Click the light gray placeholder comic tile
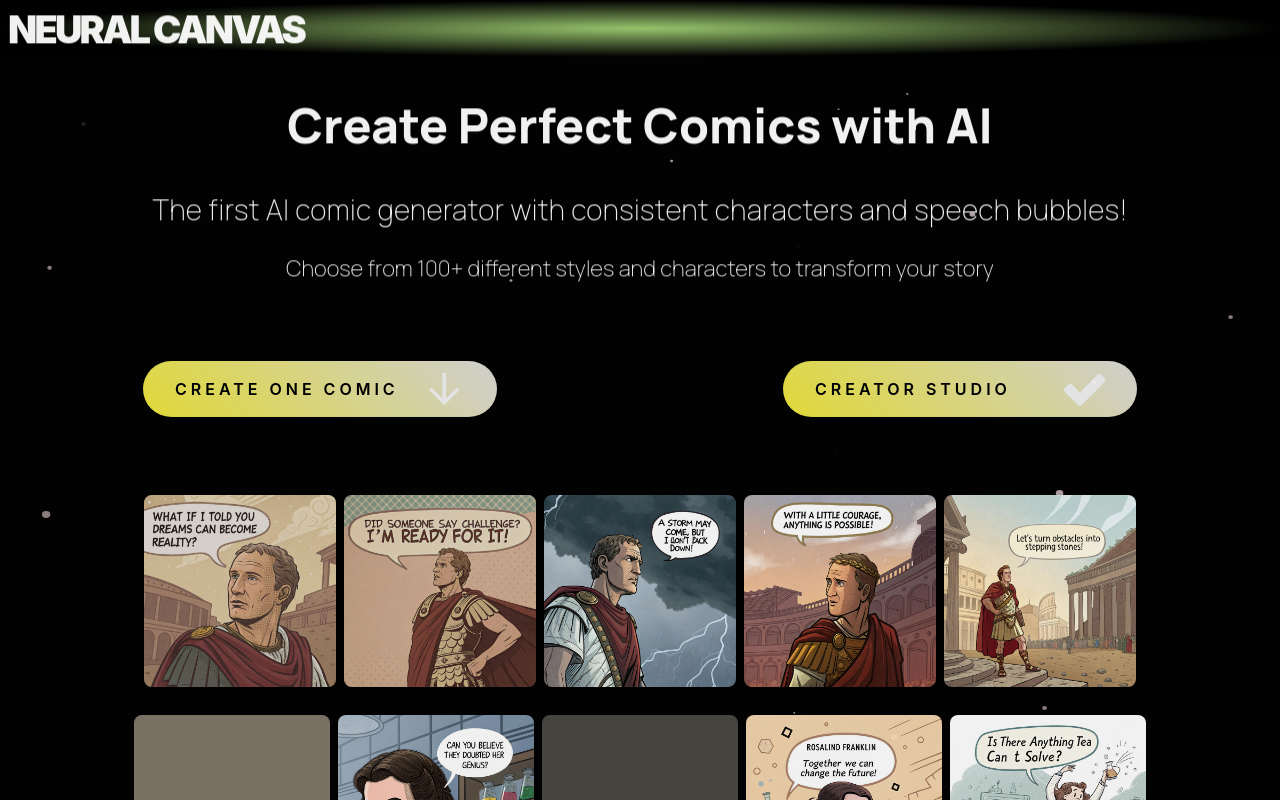Screen dimensions: 1280x800 coord(232,757)
